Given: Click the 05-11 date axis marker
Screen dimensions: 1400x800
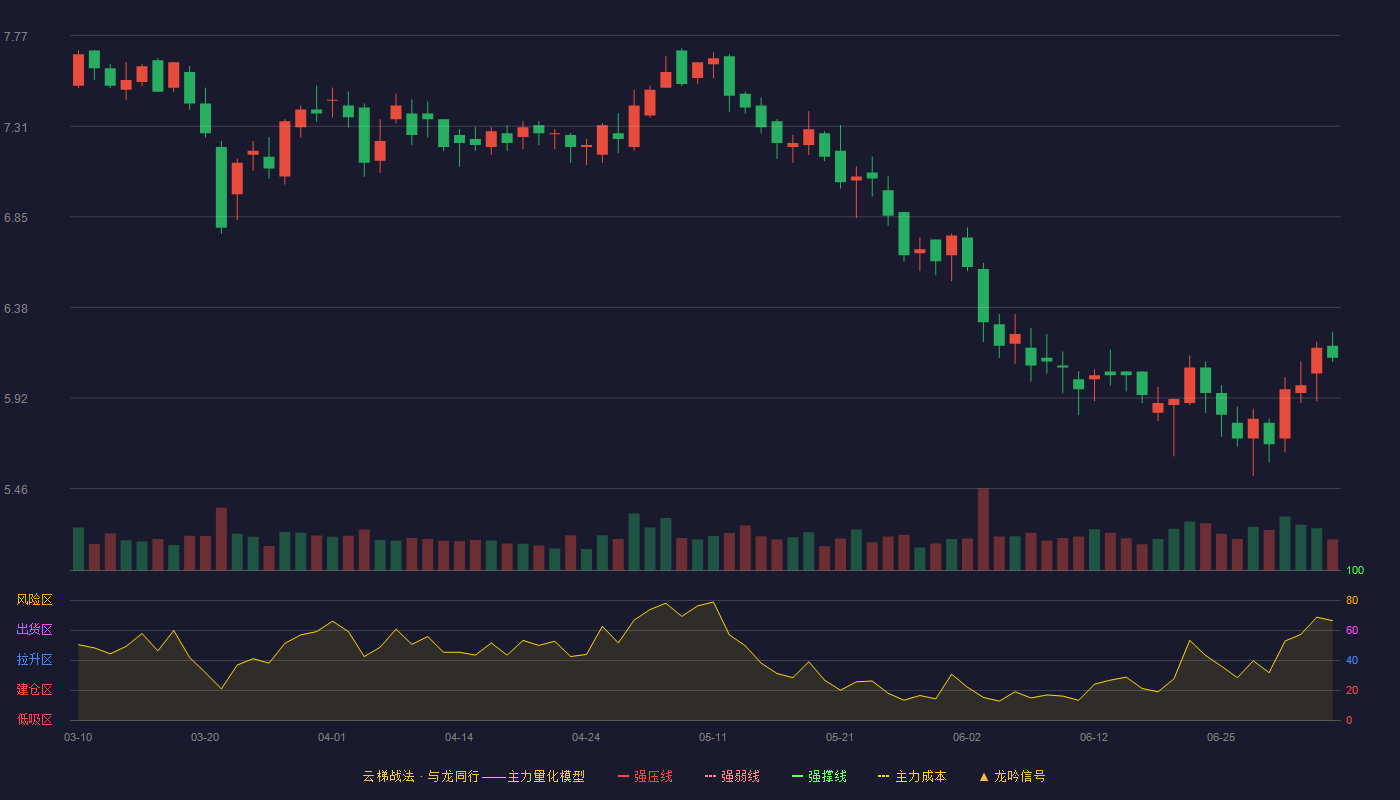Looking at the screenshot, I should point(713,737).
